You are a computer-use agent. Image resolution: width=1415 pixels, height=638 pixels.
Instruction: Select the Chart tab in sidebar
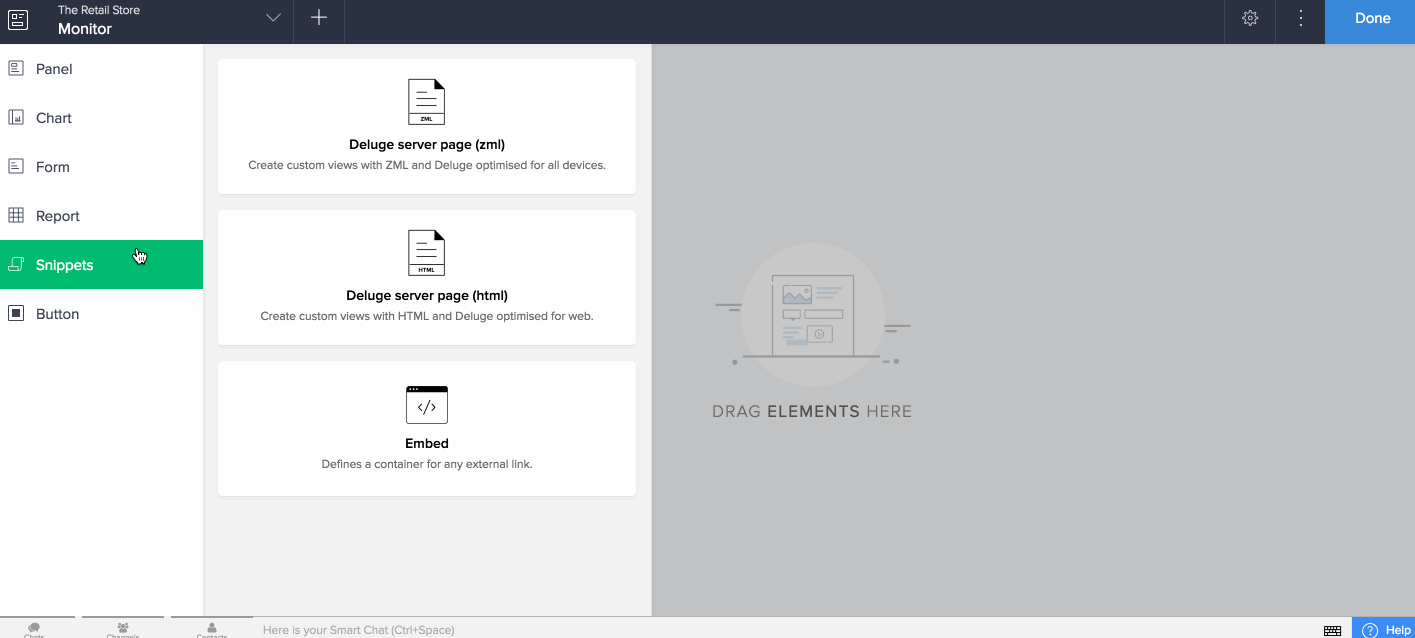click(x=54, y=118)
